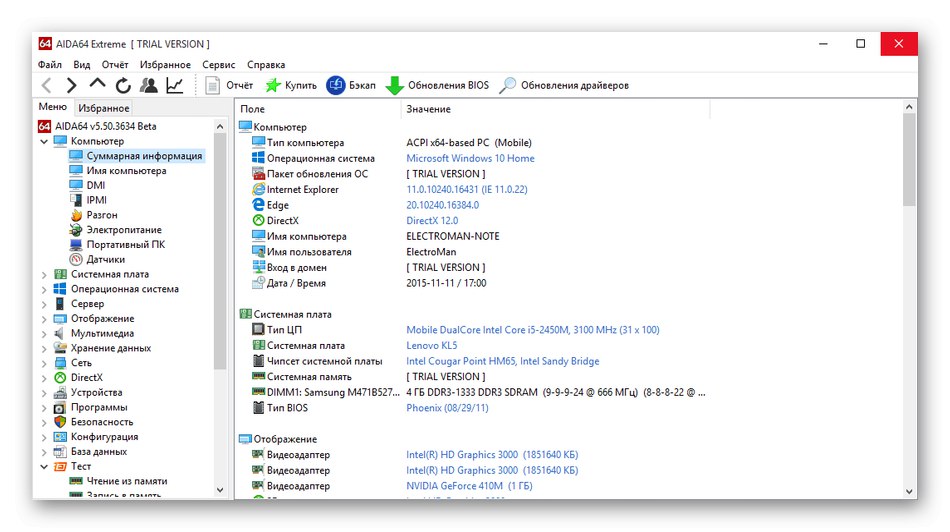Open the DirectX 12.0 link
Viewport: 950px width, 532px height.
(x=432, y=221)
